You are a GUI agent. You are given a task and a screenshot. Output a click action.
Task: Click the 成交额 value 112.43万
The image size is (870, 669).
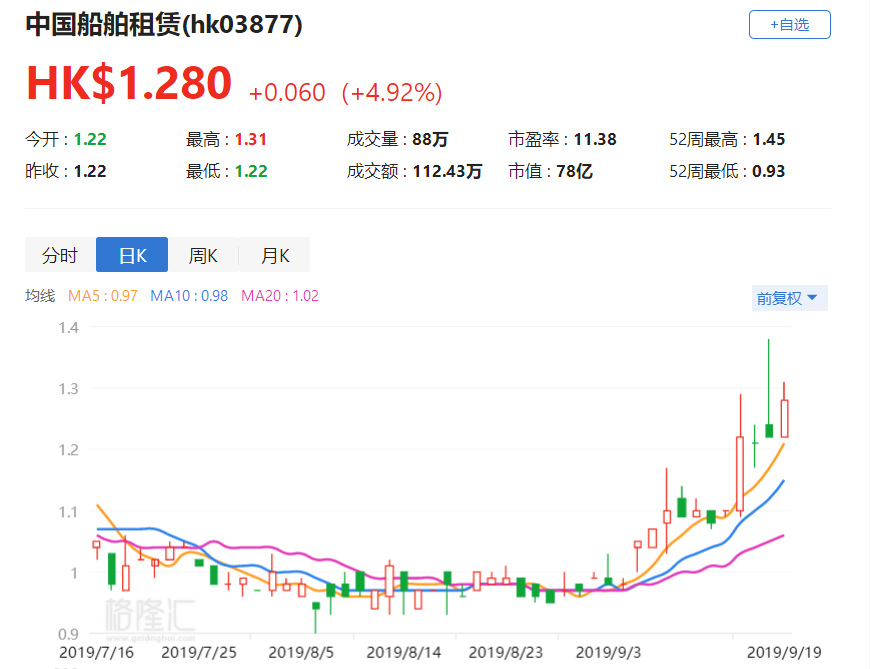447,171
